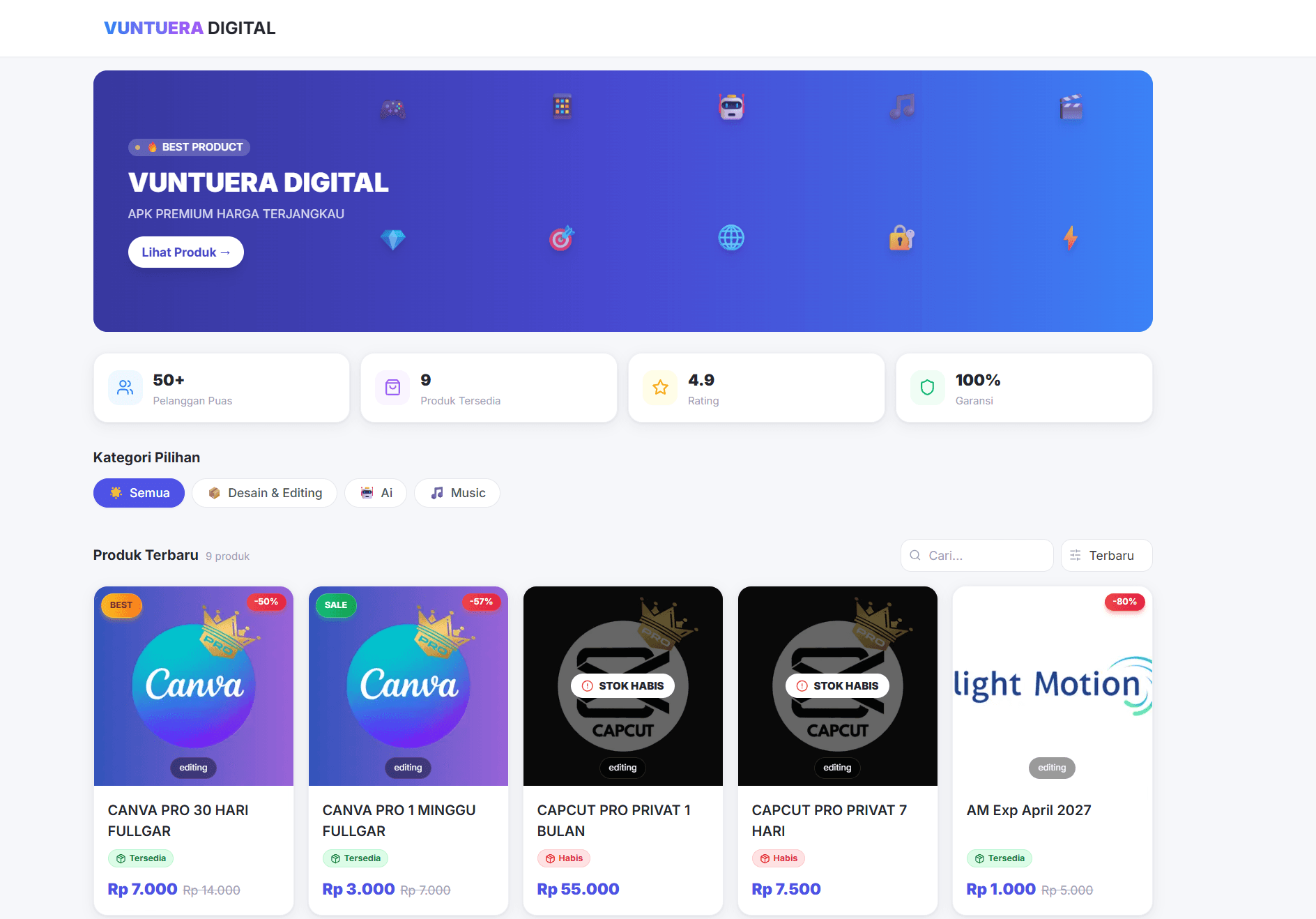Viewport: 1316px width, 919px height.
Task: Click the shopping bag icon on Produk Tersedia card
Action: pos(393,388)
